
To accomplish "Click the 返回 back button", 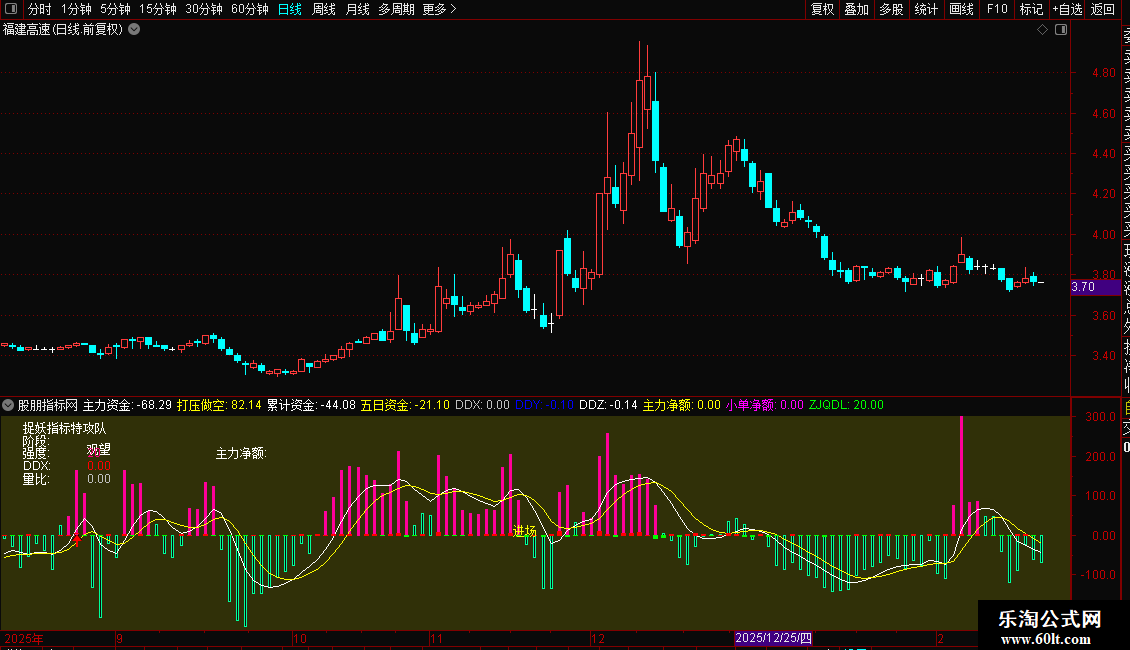I will coord(1103,9).
